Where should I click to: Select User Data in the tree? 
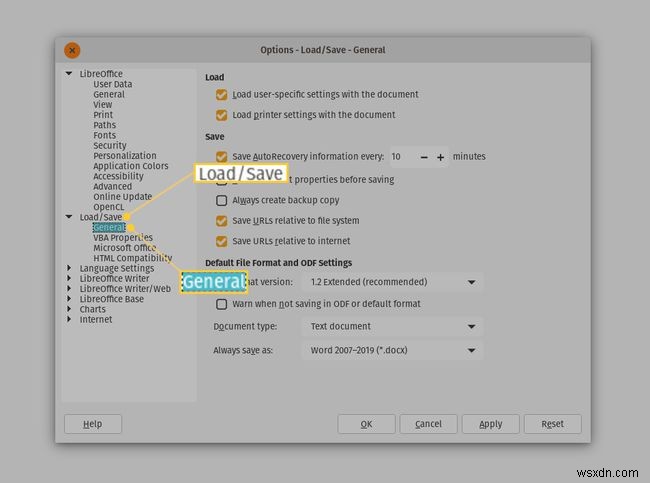point(112,84)
